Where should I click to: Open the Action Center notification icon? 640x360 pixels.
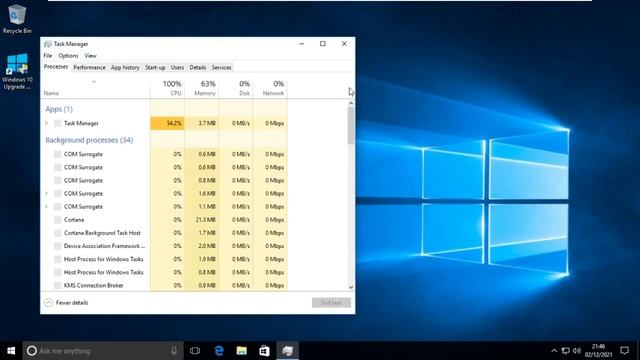(x=624, y=351)
